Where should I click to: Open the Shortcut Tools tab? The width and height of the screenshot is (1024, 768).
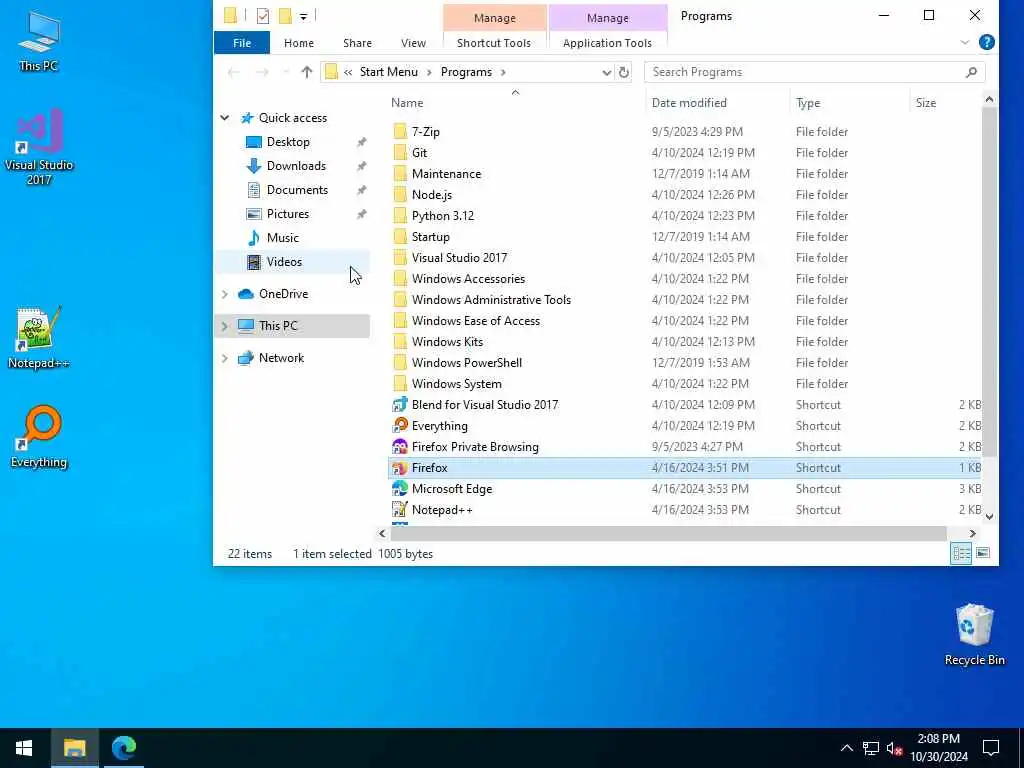coord(494,43)
